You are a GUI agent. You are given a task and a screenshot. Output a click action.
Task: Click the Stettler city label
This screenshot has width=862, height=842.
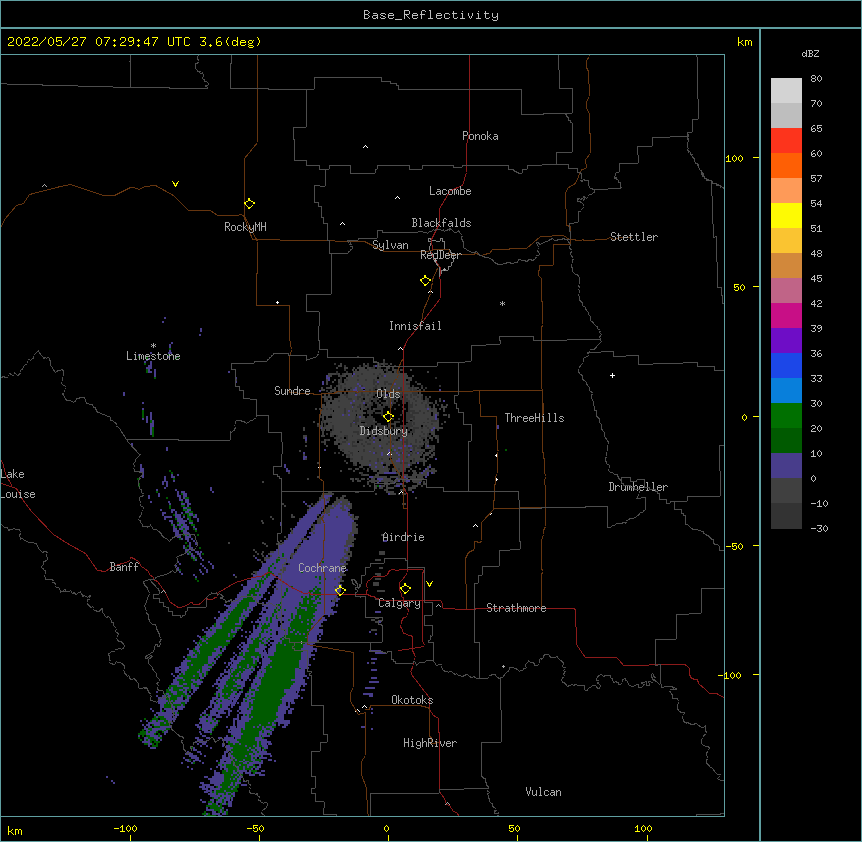[634, 237]
